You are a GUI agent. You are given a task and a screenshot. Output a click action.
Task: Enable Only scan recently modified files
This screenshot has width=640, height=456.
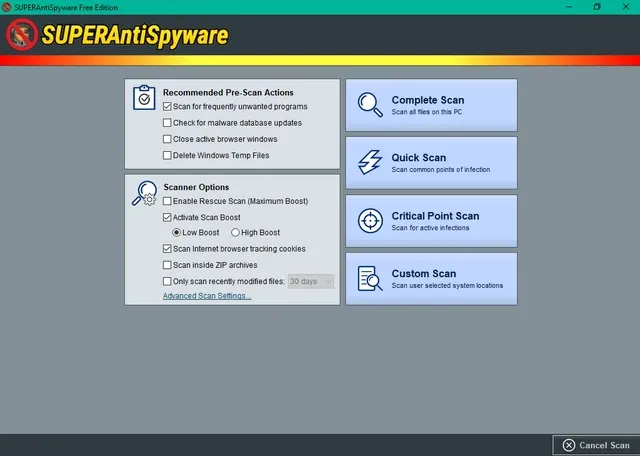[x=167, y=281]
